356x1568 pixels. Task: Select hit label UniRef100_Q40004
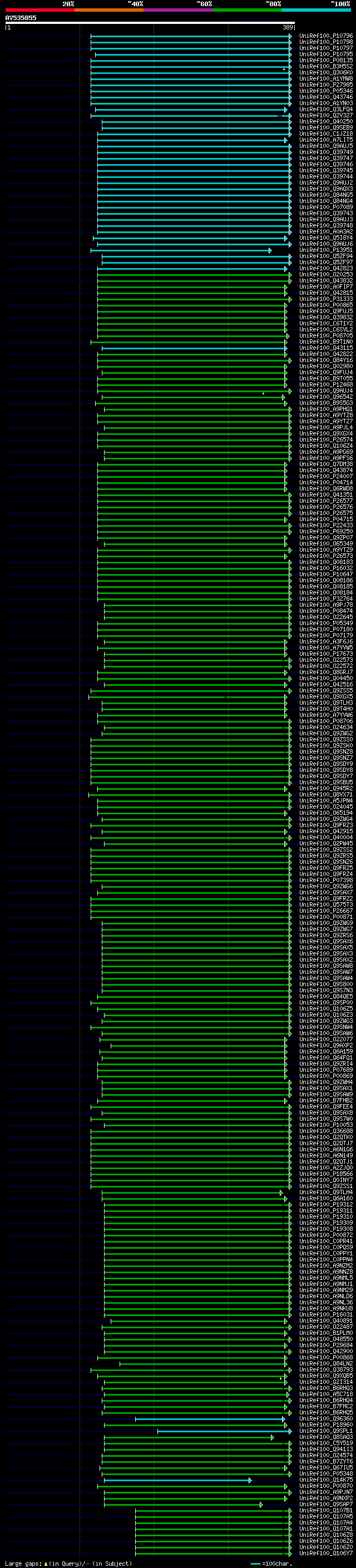coord(326,838)
